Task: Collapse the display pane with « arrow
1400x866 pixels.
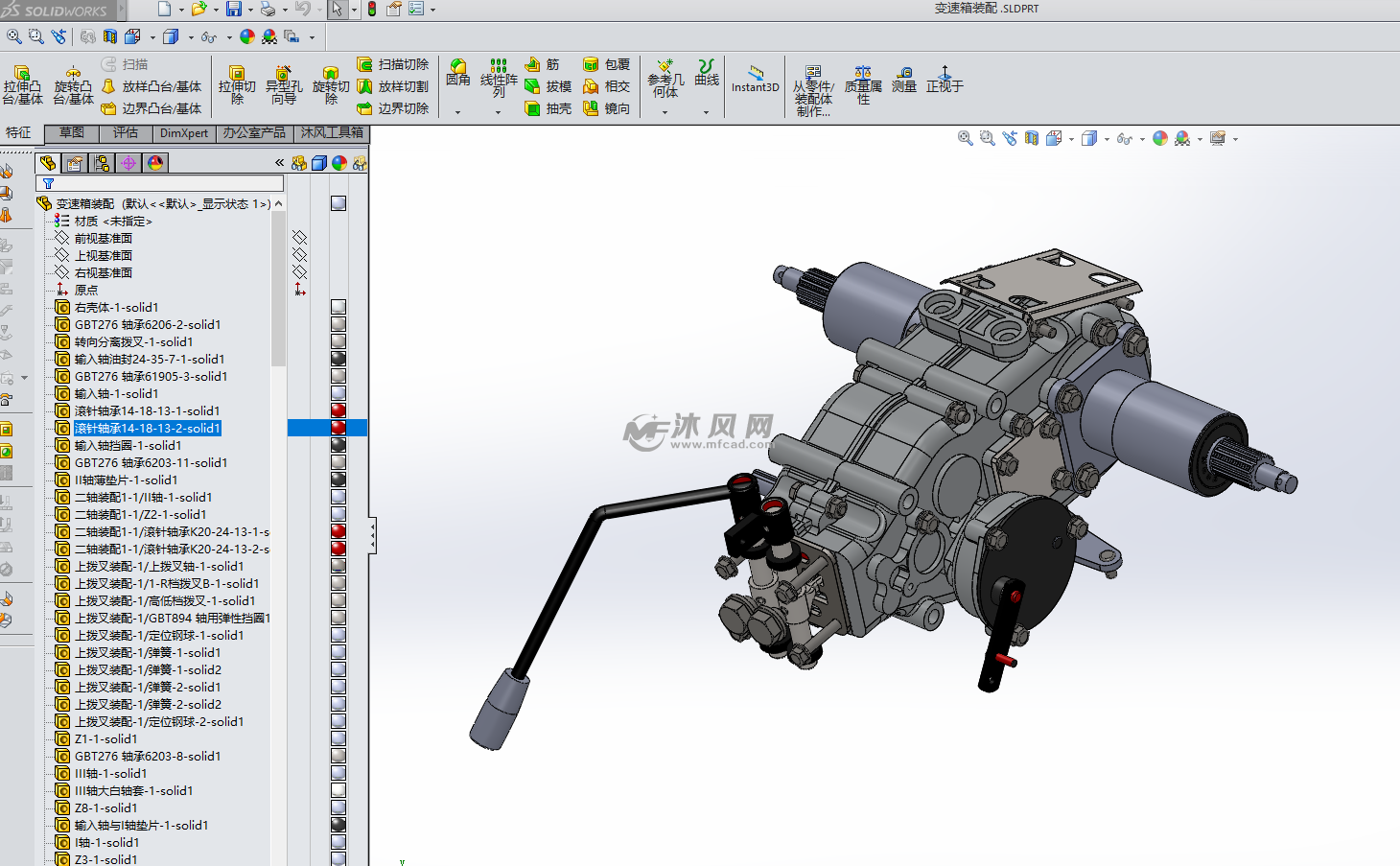Action: [279, 163]
